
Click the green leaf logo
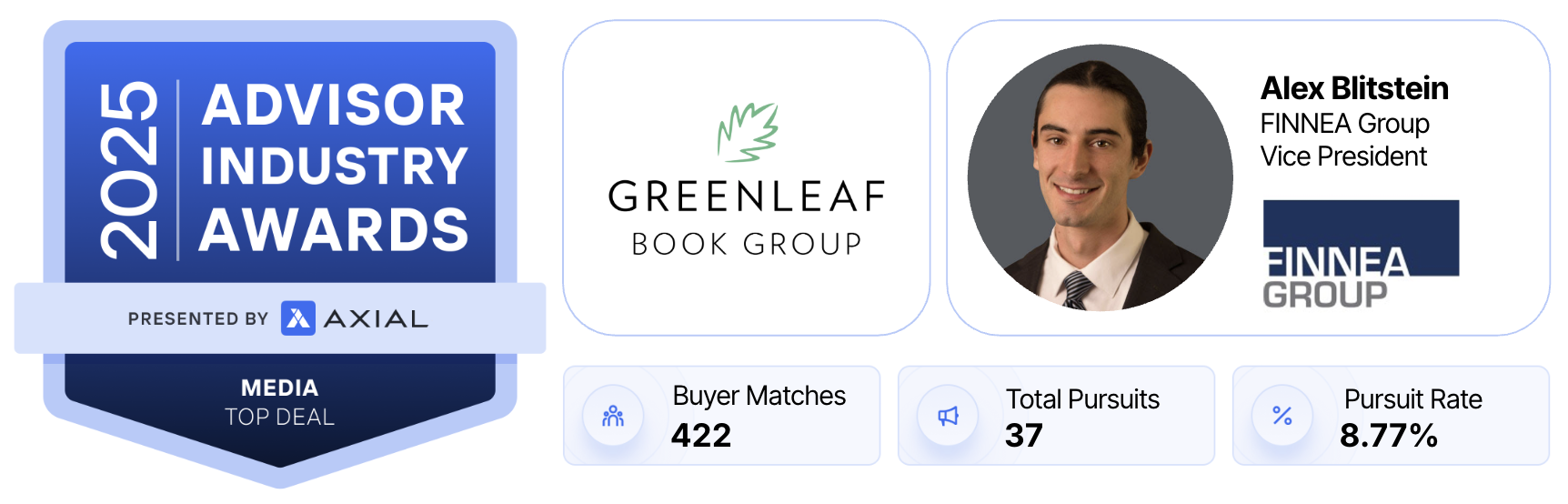pyautogui.click(x=748, y=132)
